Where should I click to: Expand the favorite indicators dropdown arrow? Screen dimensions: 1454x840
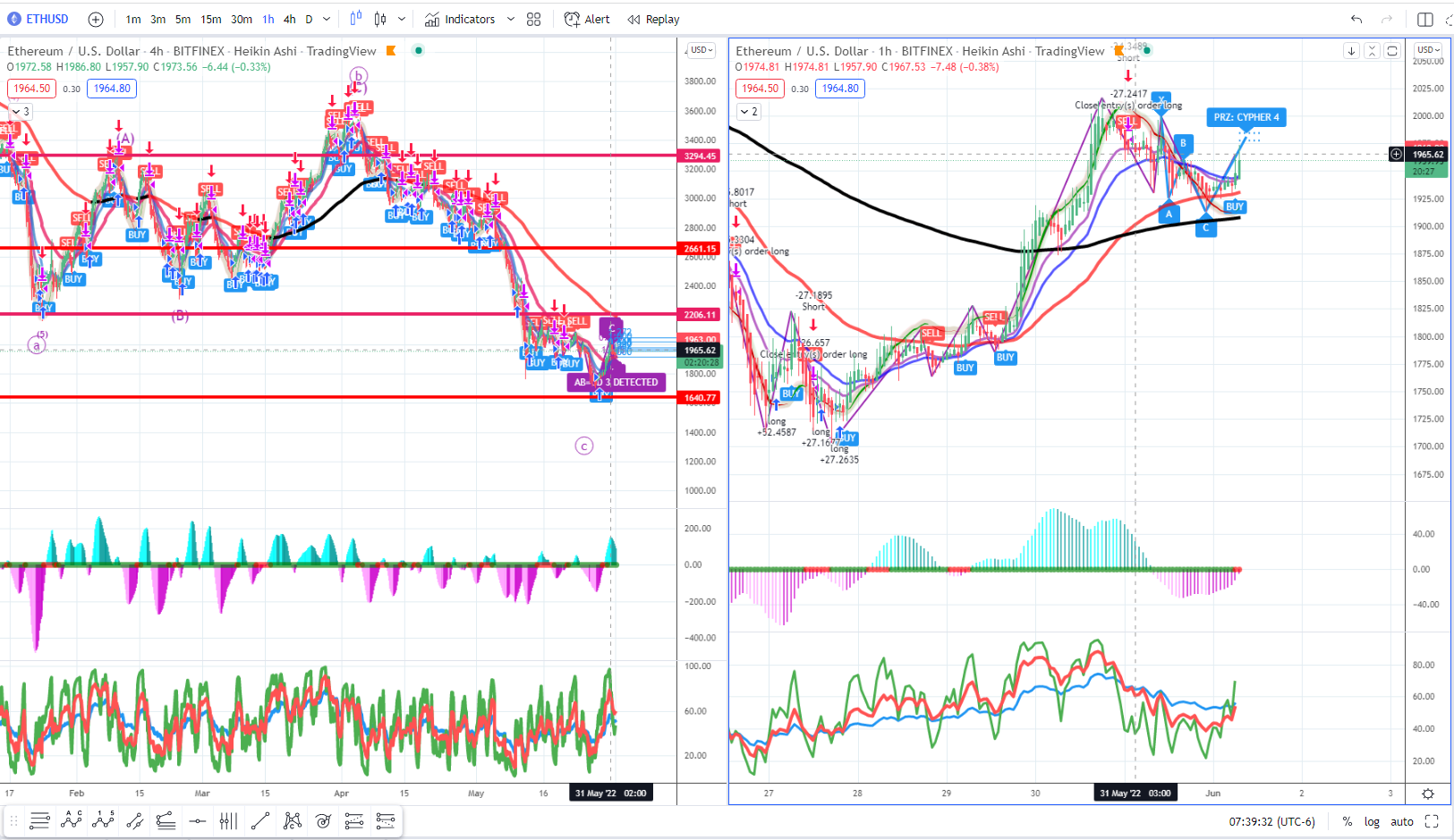511,19
